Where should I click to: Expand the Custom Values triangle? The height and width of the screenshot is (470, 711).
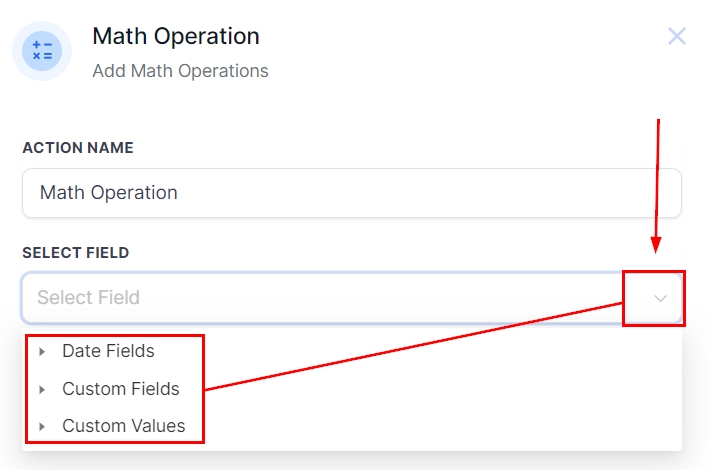[x=42, y=426]
